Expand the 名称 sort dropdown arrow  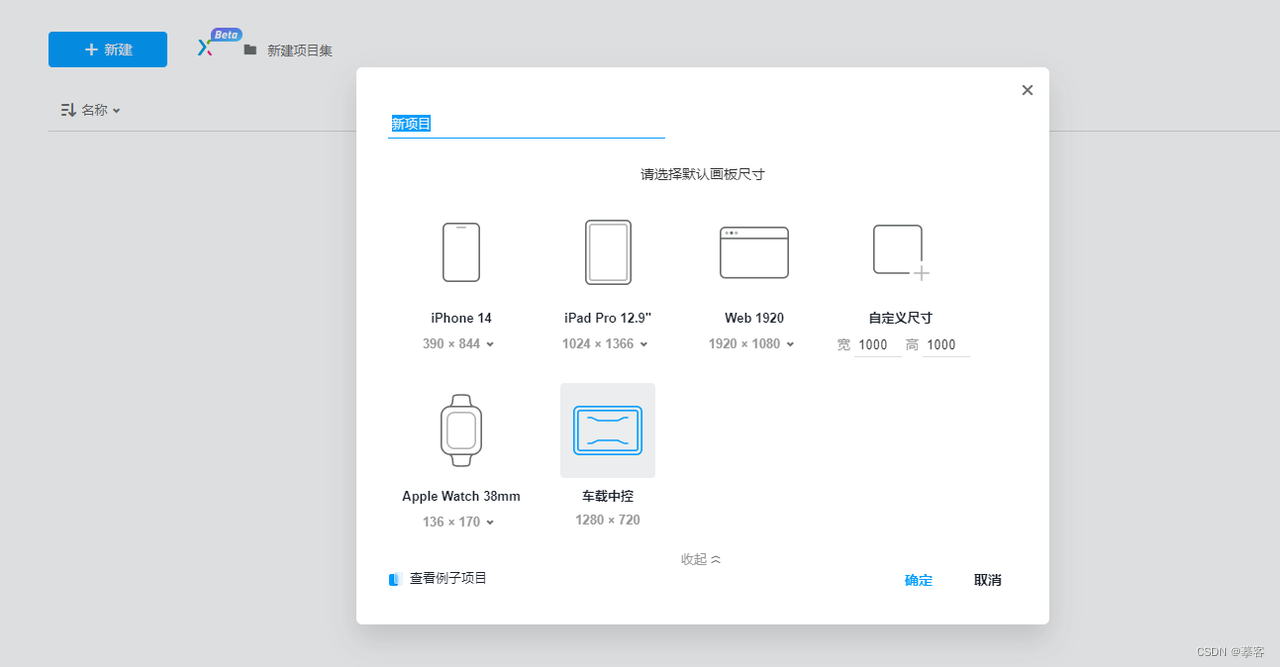pyautogui.click(x=116, y=111)
